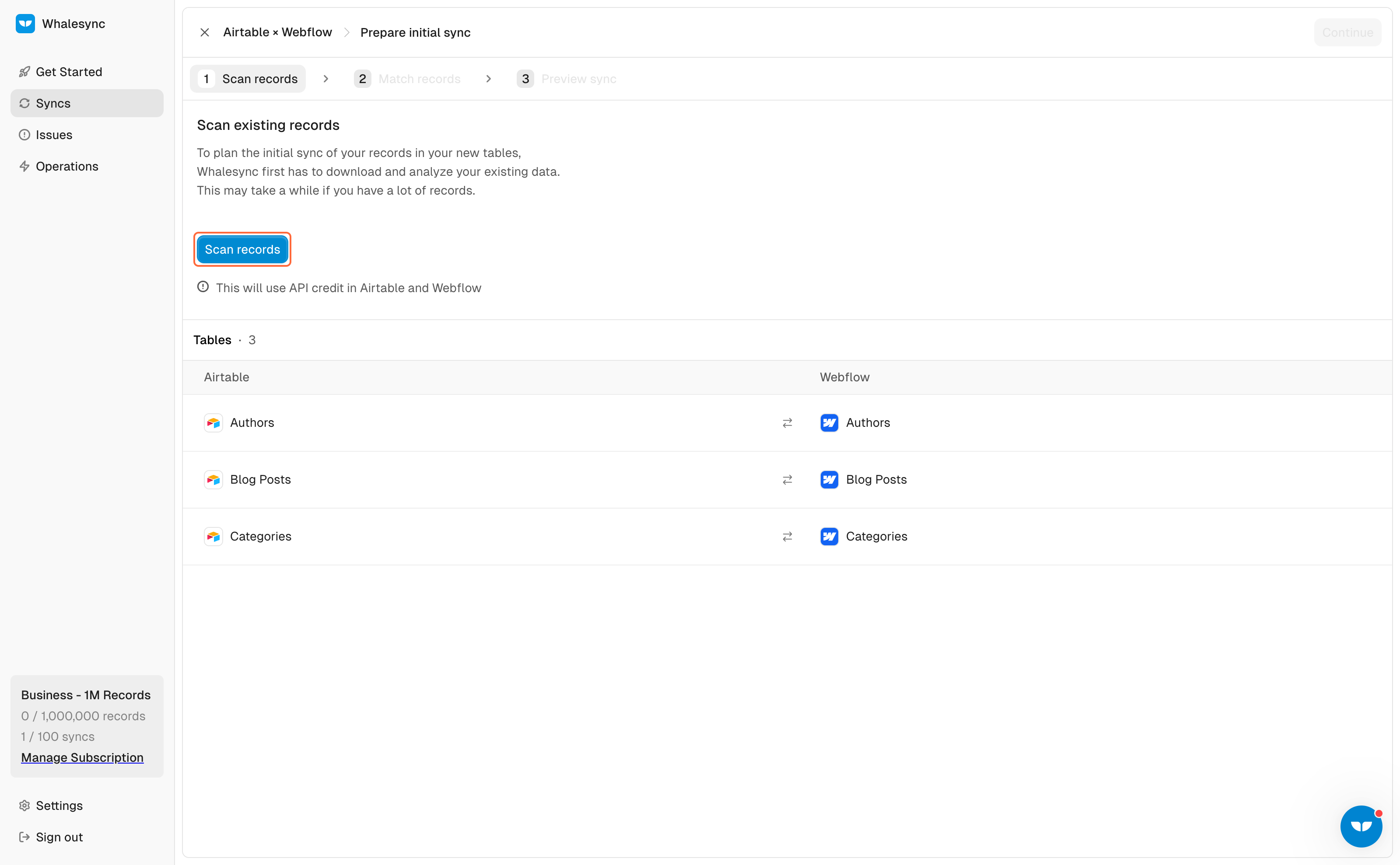The width and height of the screenshot is (1400, 865).
Task: Click the API credit info icon
Action: [203, 286]
